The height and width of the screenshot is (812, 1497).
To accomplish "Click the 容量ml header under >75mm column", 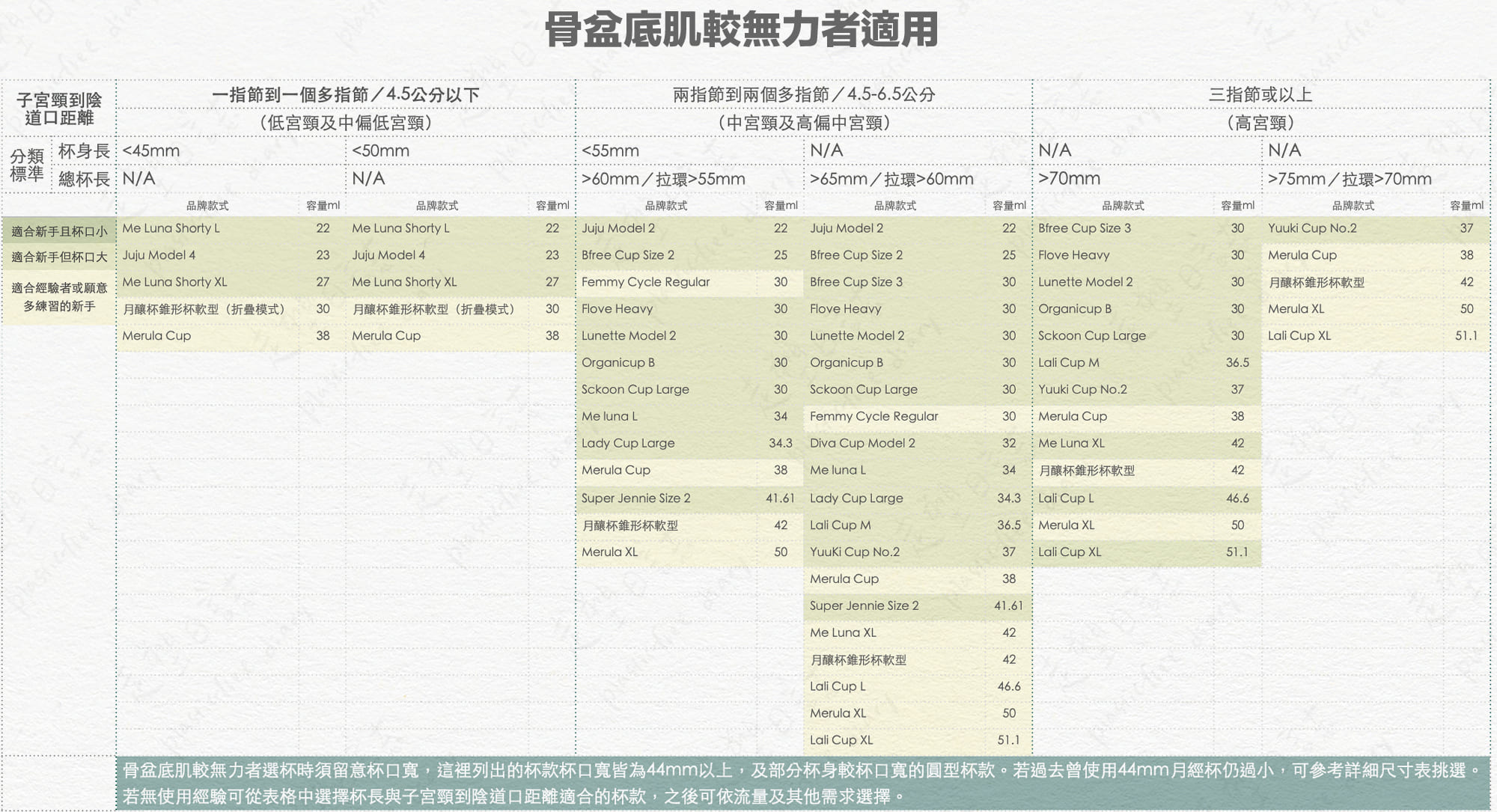I will (x=1466, y=206).
